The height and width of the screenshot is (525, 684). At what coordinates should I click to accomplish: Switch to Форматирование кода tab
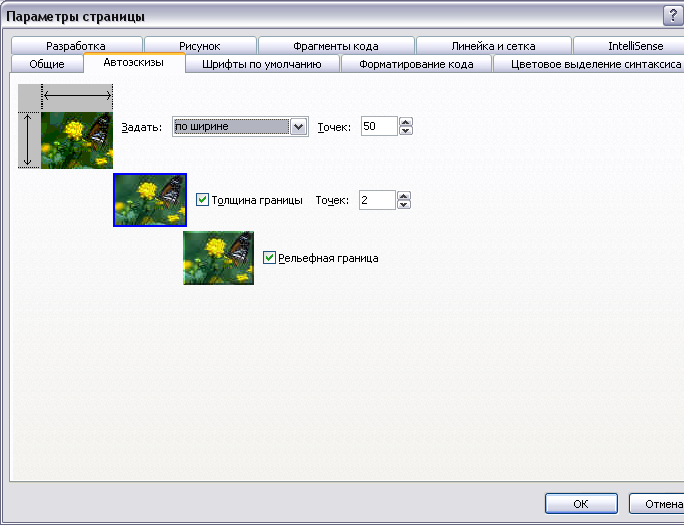click(x=416, y=64)
